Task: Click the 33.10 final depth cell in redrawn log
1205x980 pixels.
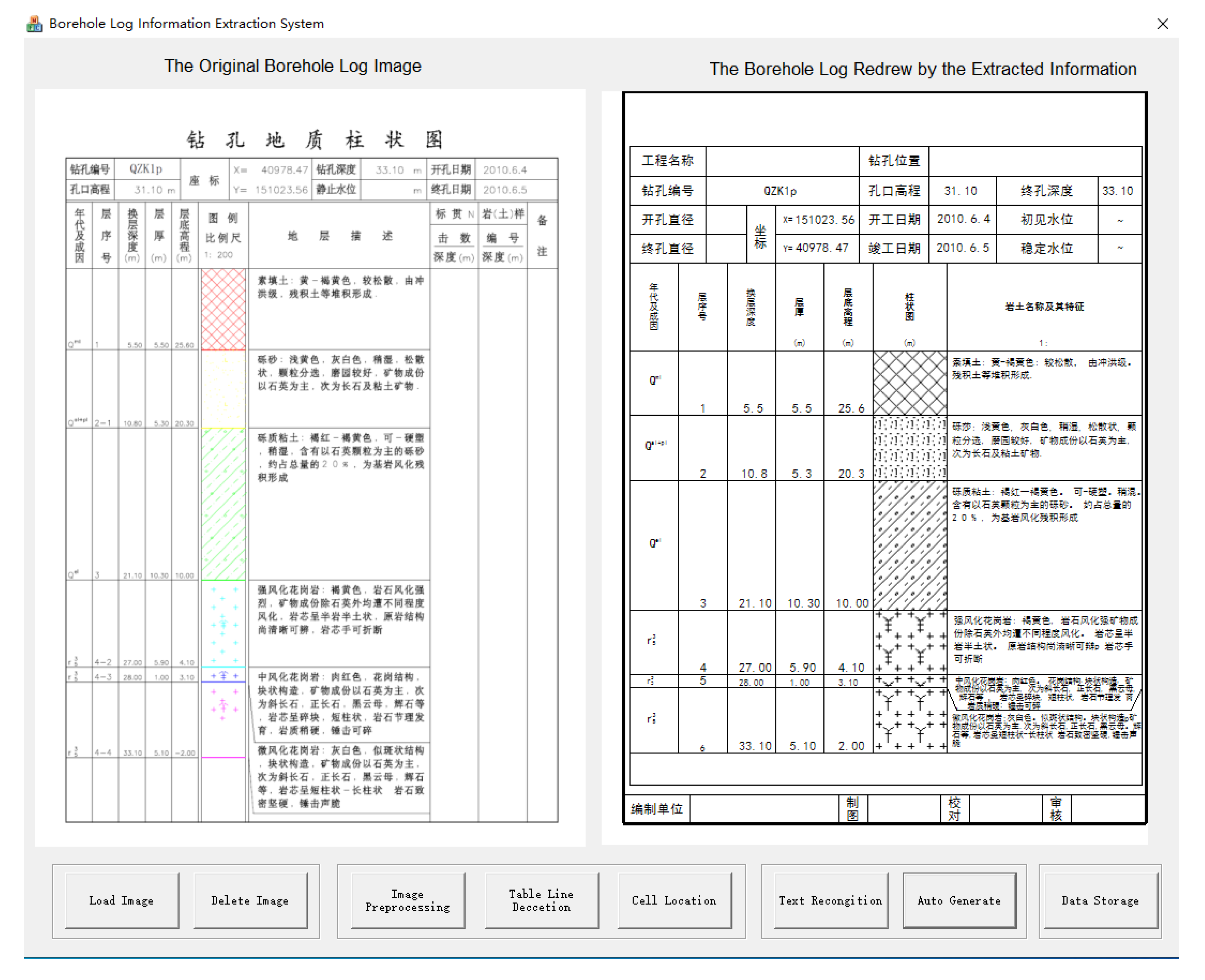Action: pyautogui.click(x=1118, y=191)
